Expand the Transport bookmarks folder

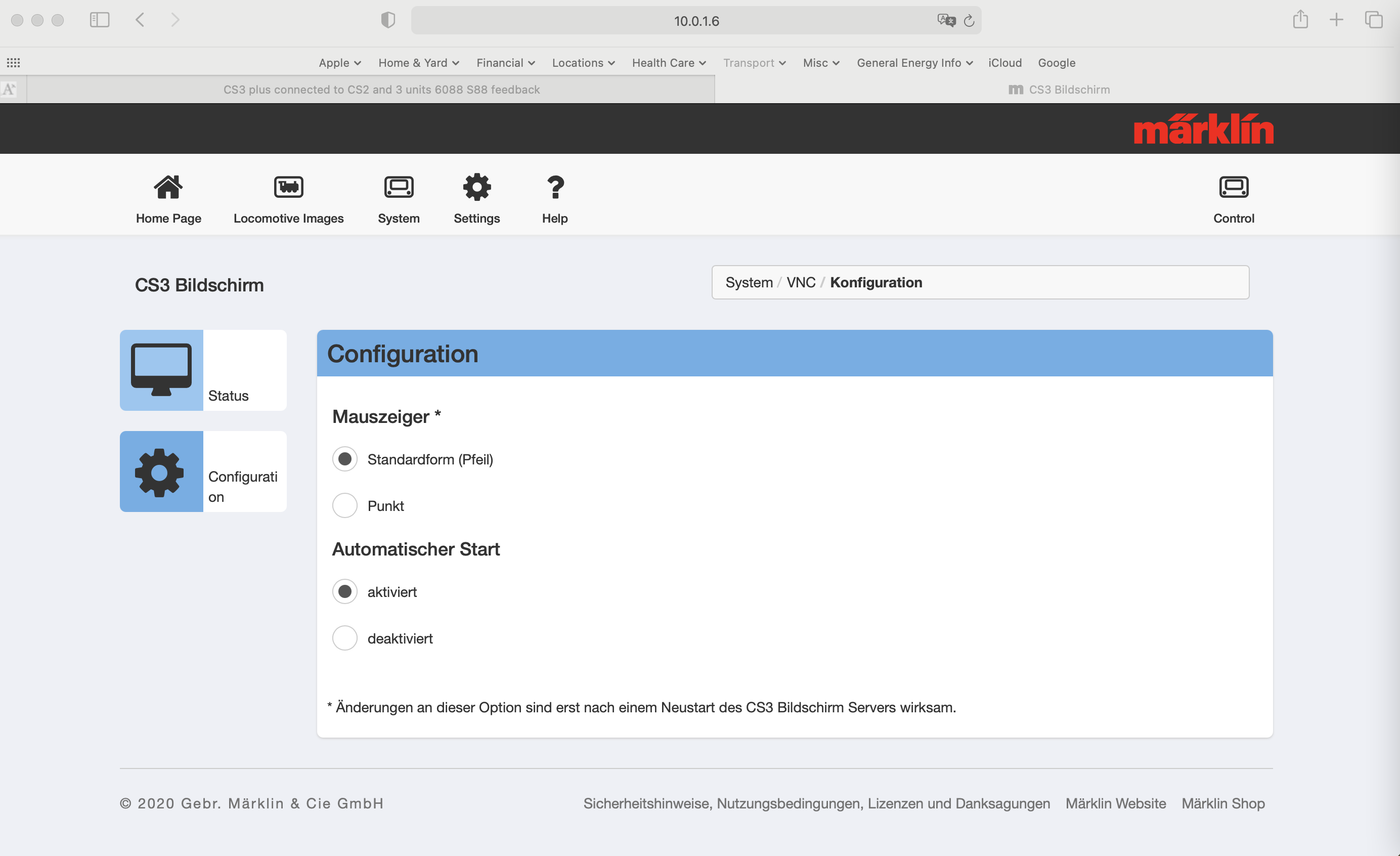(x=755, y=63)
